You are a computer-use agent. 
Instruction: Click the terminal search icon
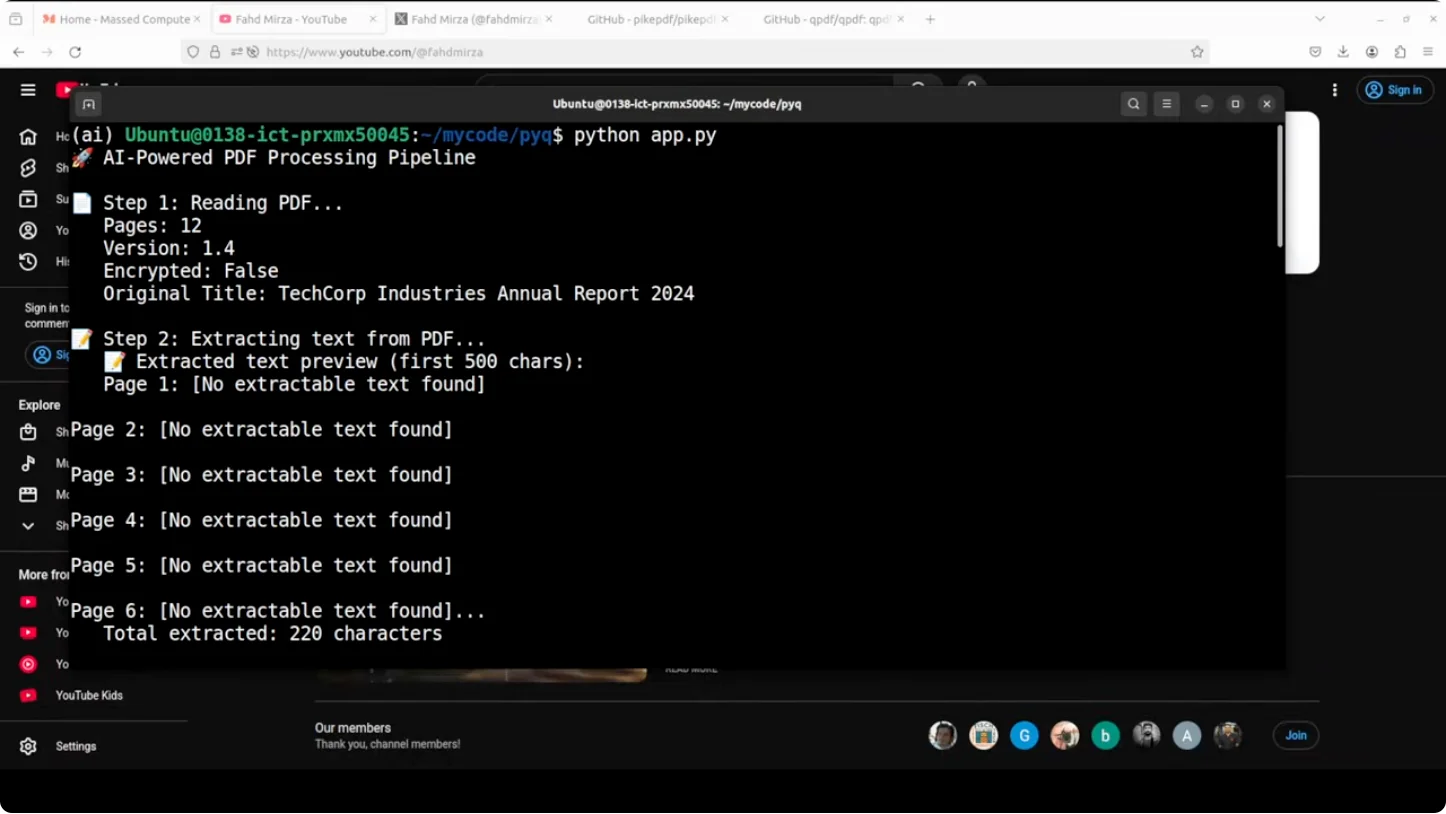pos(1133,104)
